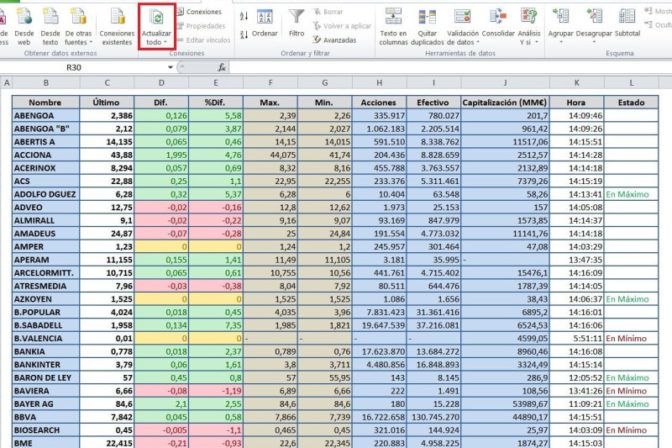
Task: Select column G header
Action: coord(324,83)
